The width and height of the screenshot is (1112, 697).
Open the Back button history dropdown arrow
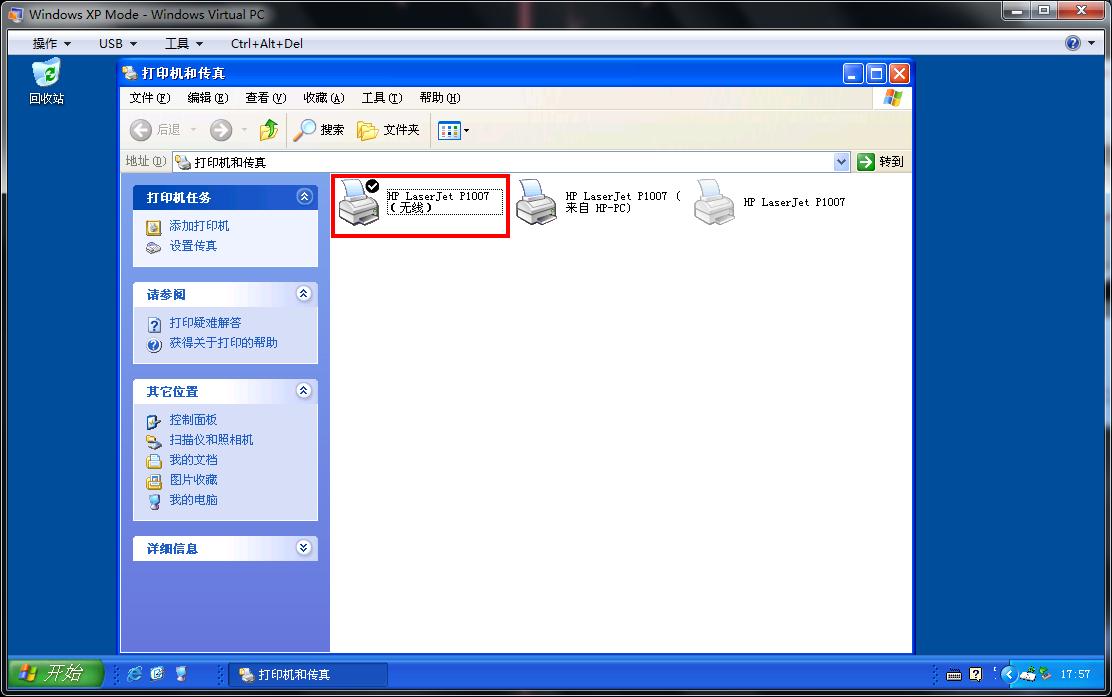click(193, 130)
